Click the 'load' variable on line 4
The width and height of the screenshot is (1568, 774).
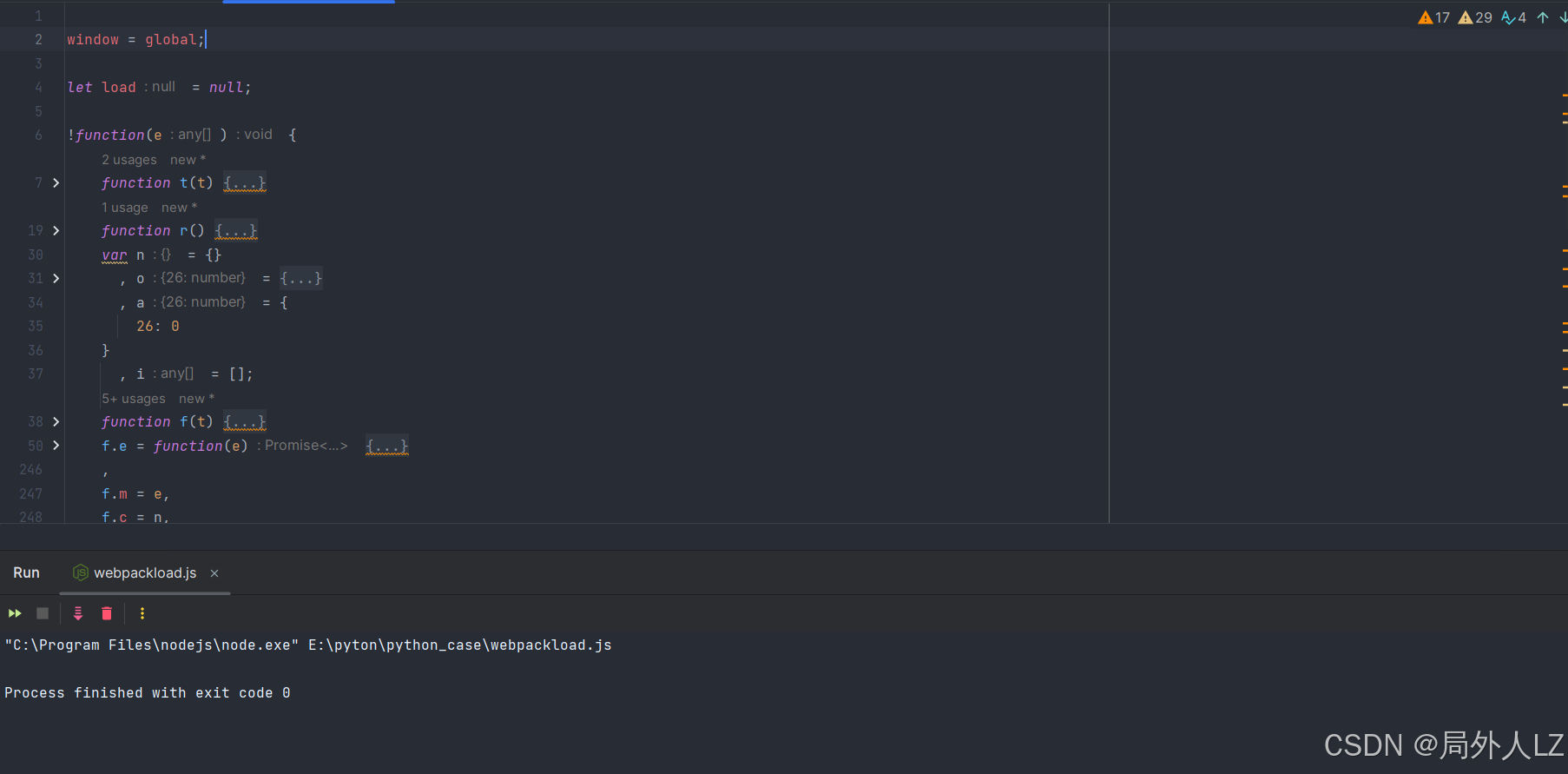click(119, 87)
